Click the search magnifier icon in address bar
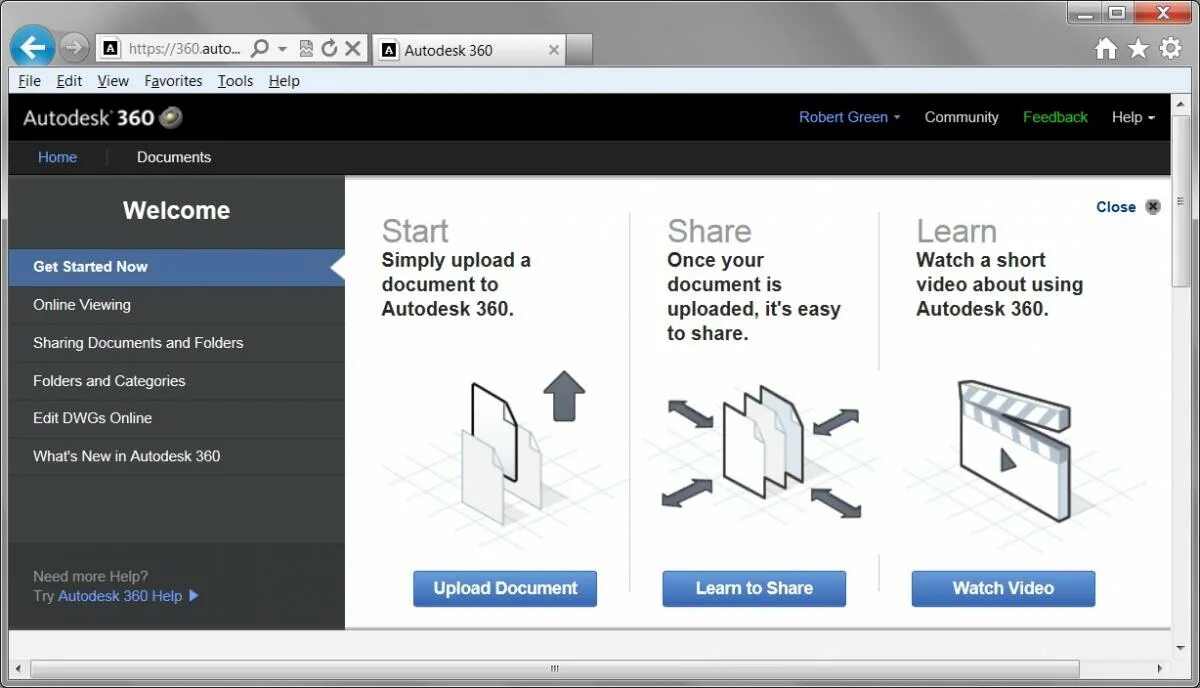This screenshot has width=1200, height=688. 260,48
